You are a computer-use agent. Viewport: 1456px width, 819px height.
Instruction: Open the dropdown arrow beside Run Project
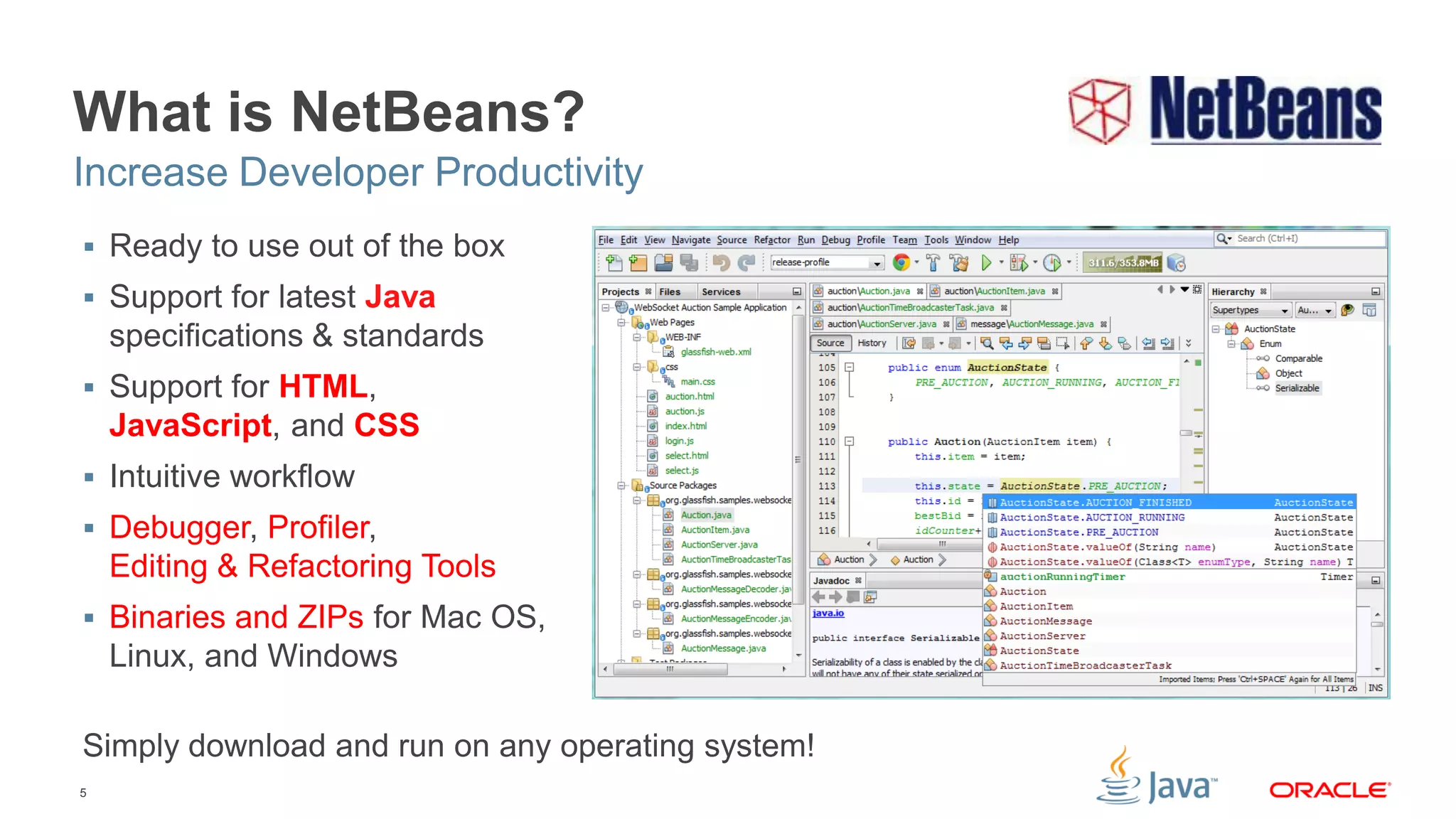click(x=1001, y=262)
